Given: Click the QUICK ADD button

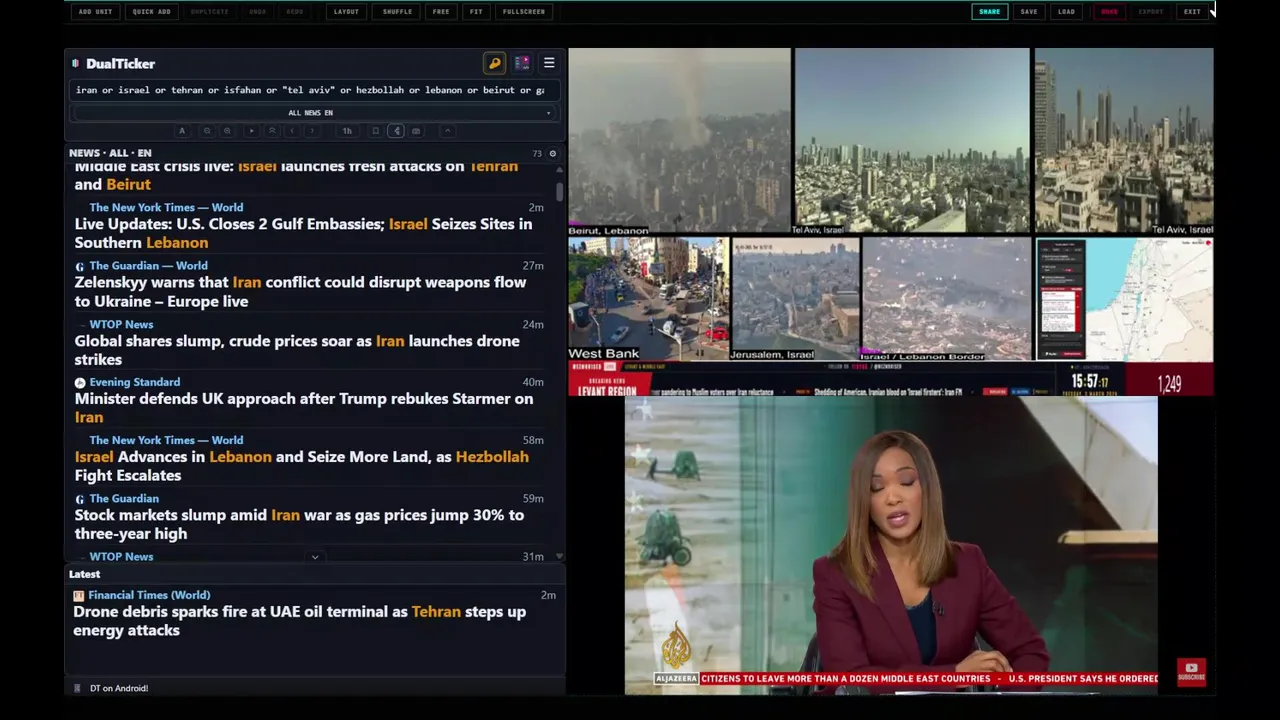Looking at the screenshot, I should tap(151, 12).
